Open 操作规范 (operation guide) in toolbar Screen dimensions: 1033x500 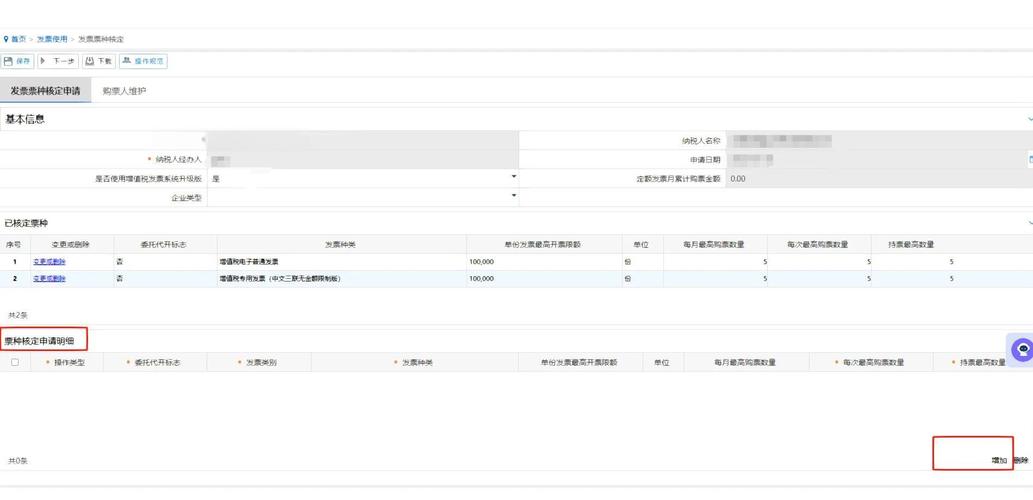(x=143, y=61)
